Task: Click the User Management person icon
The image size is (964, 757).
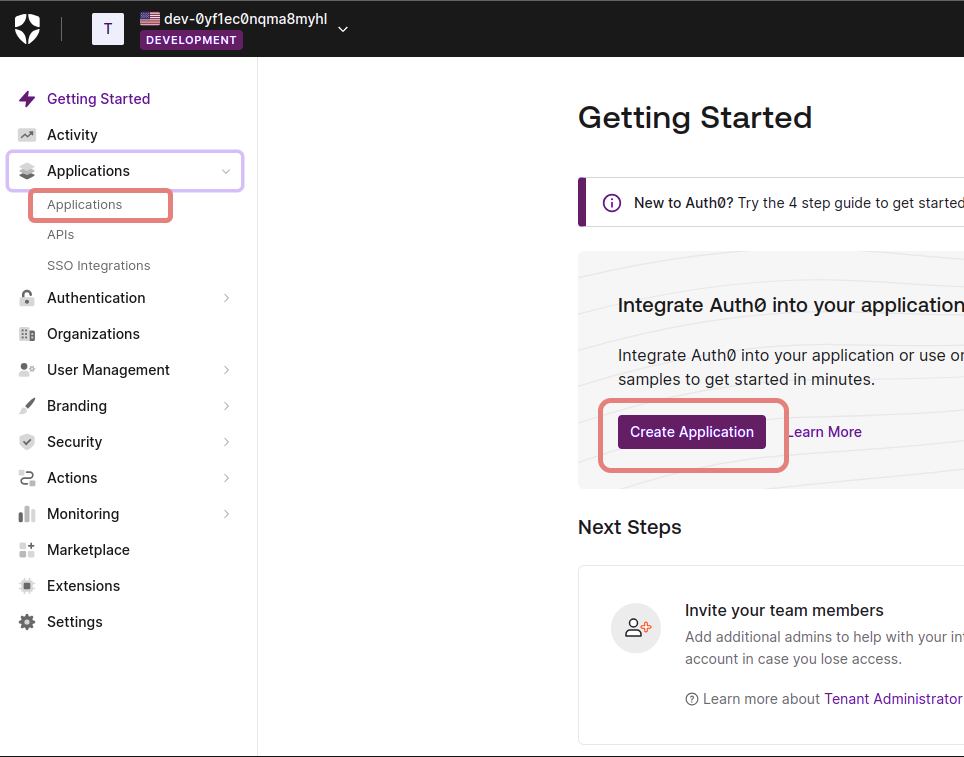Action: tap(26, 370)
